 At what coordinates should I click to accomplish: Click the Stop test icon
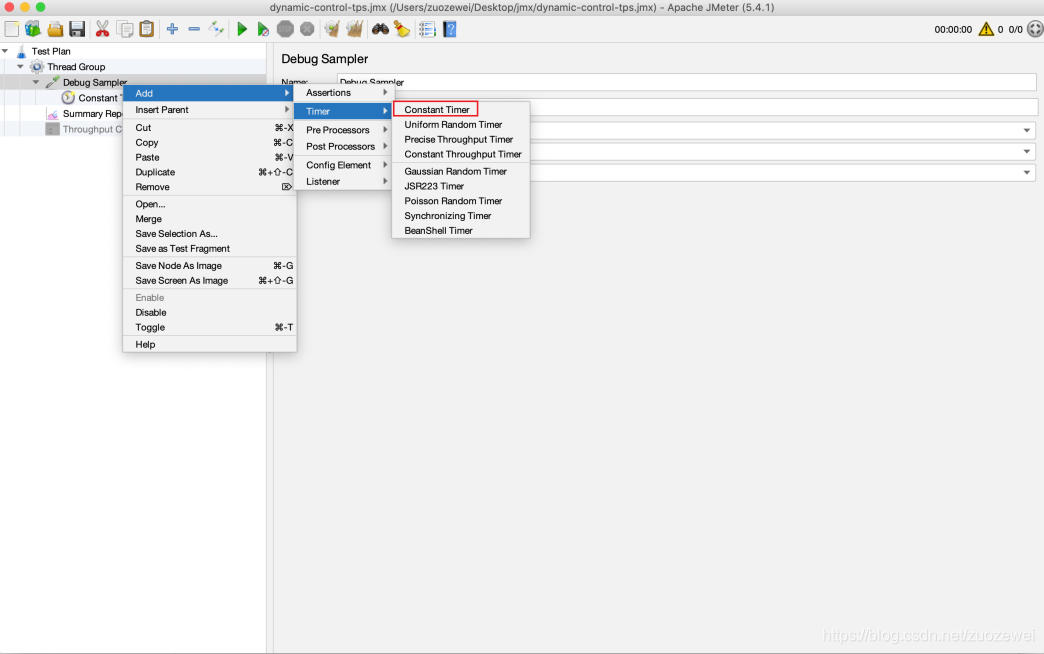(285, 29)
